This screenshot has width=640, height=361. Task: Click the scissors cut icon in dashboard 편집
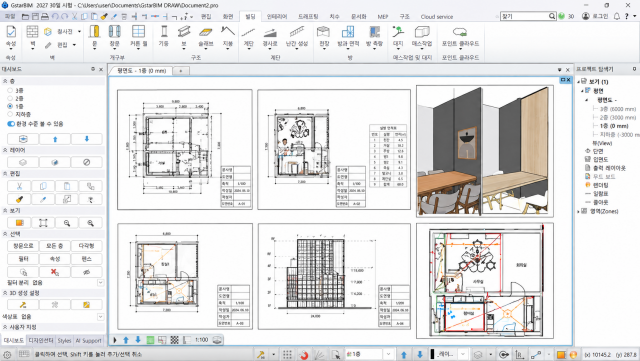tap(19, 186)
